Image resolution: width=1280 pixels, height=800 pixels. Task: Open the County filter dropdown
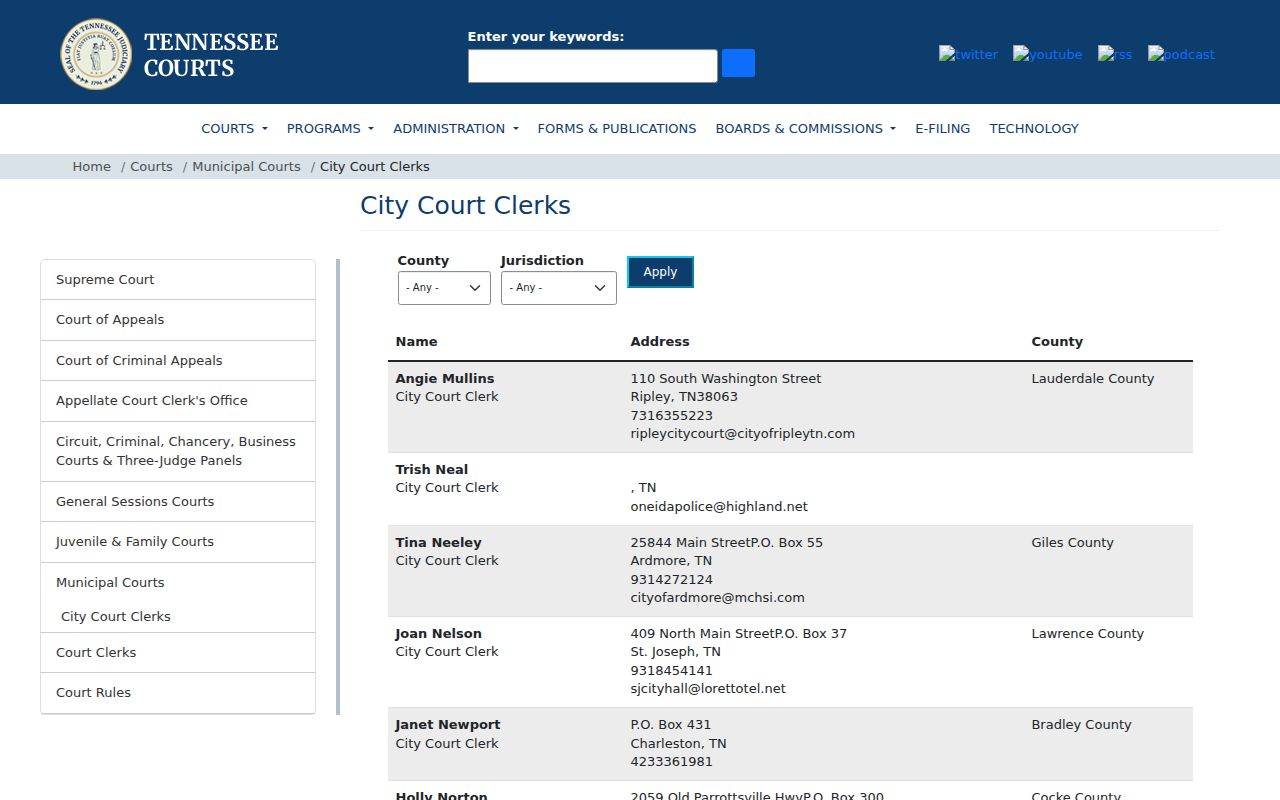point(444,288)
